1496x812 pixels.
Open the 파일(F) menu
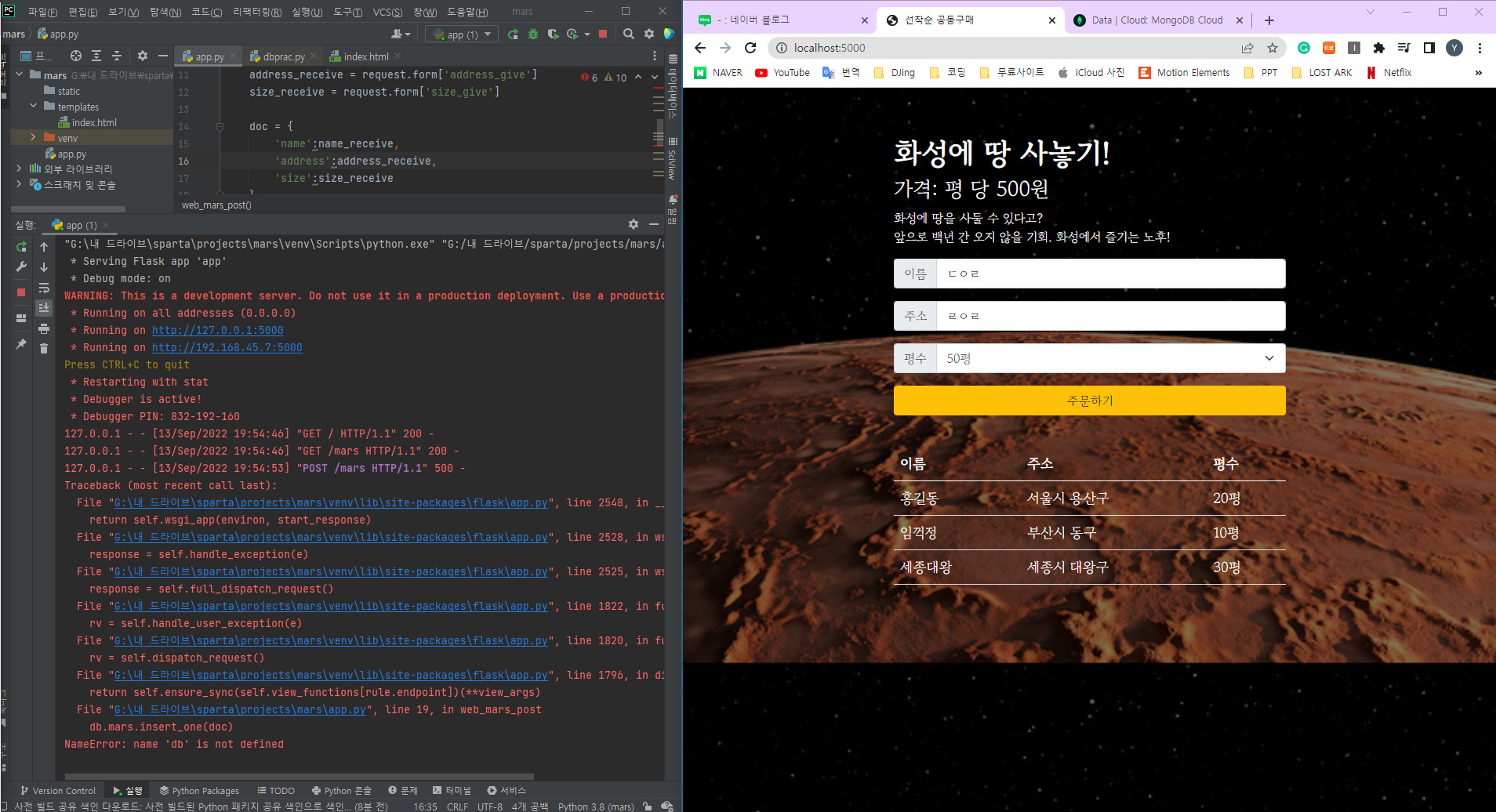(x=42, y=12)
